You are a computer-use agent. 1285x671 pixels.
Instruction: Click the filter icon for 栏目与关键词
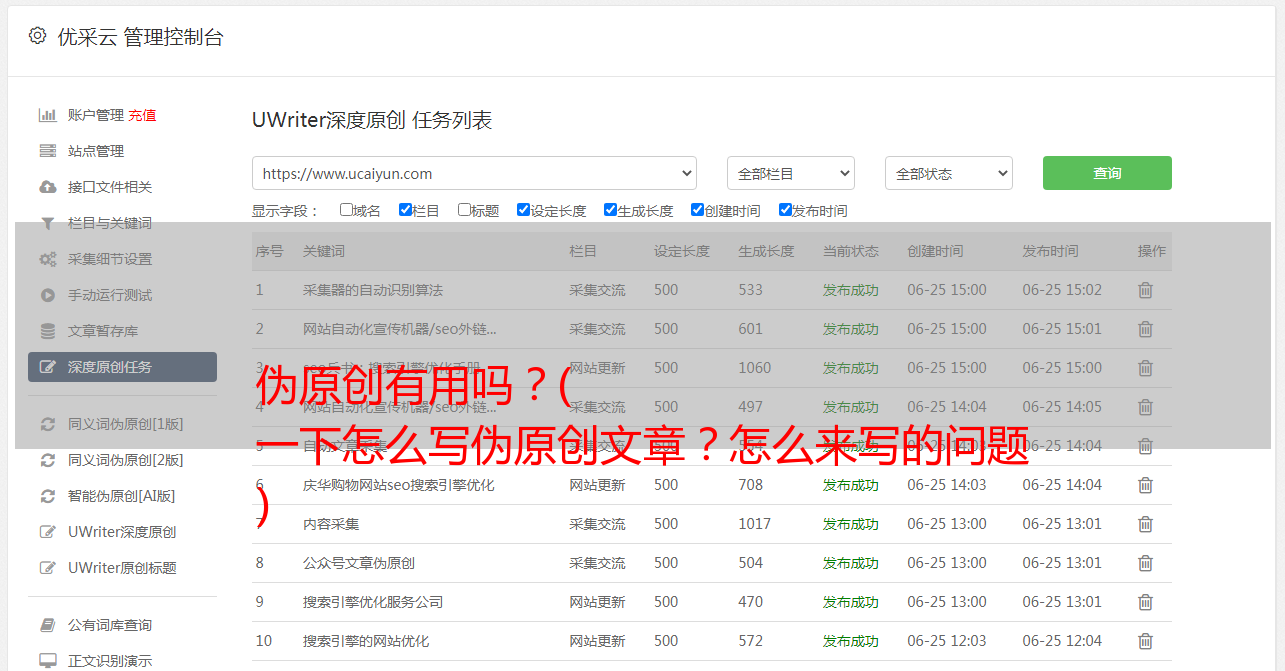pos(48,223)
